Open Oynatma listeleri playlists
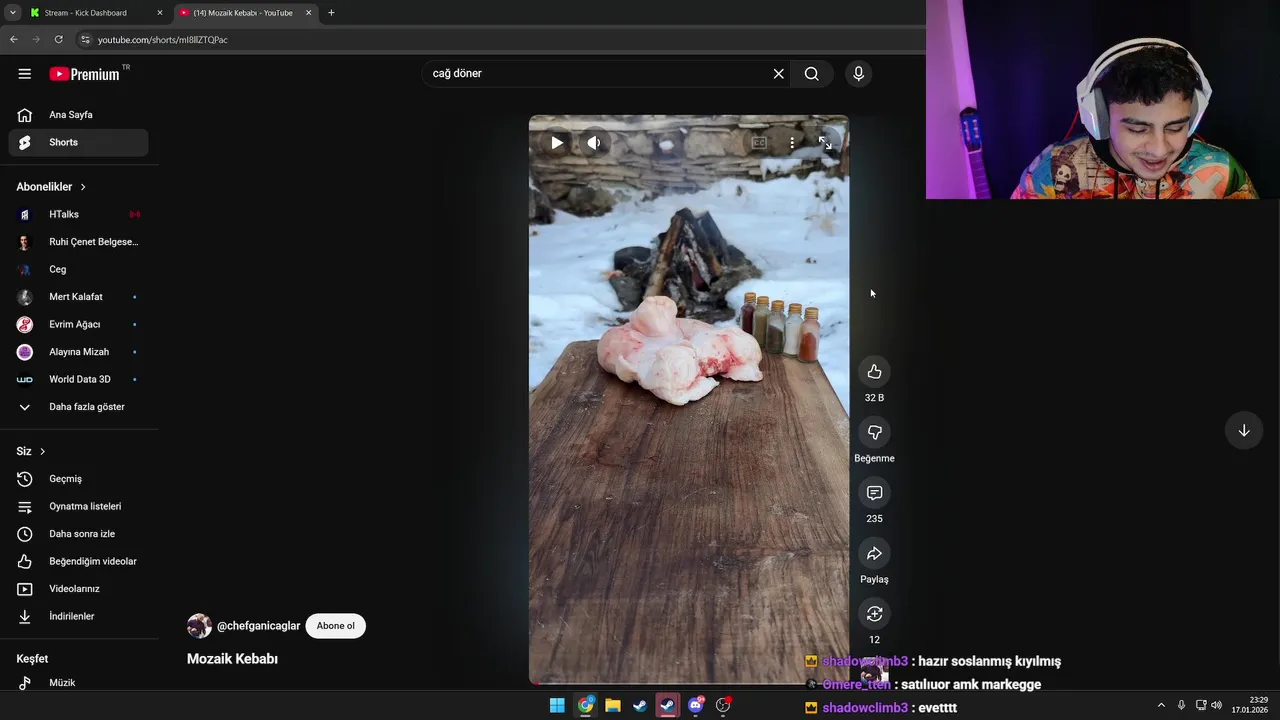The width and height of the screenshot is (1280, 720). (x=78, y=506)
